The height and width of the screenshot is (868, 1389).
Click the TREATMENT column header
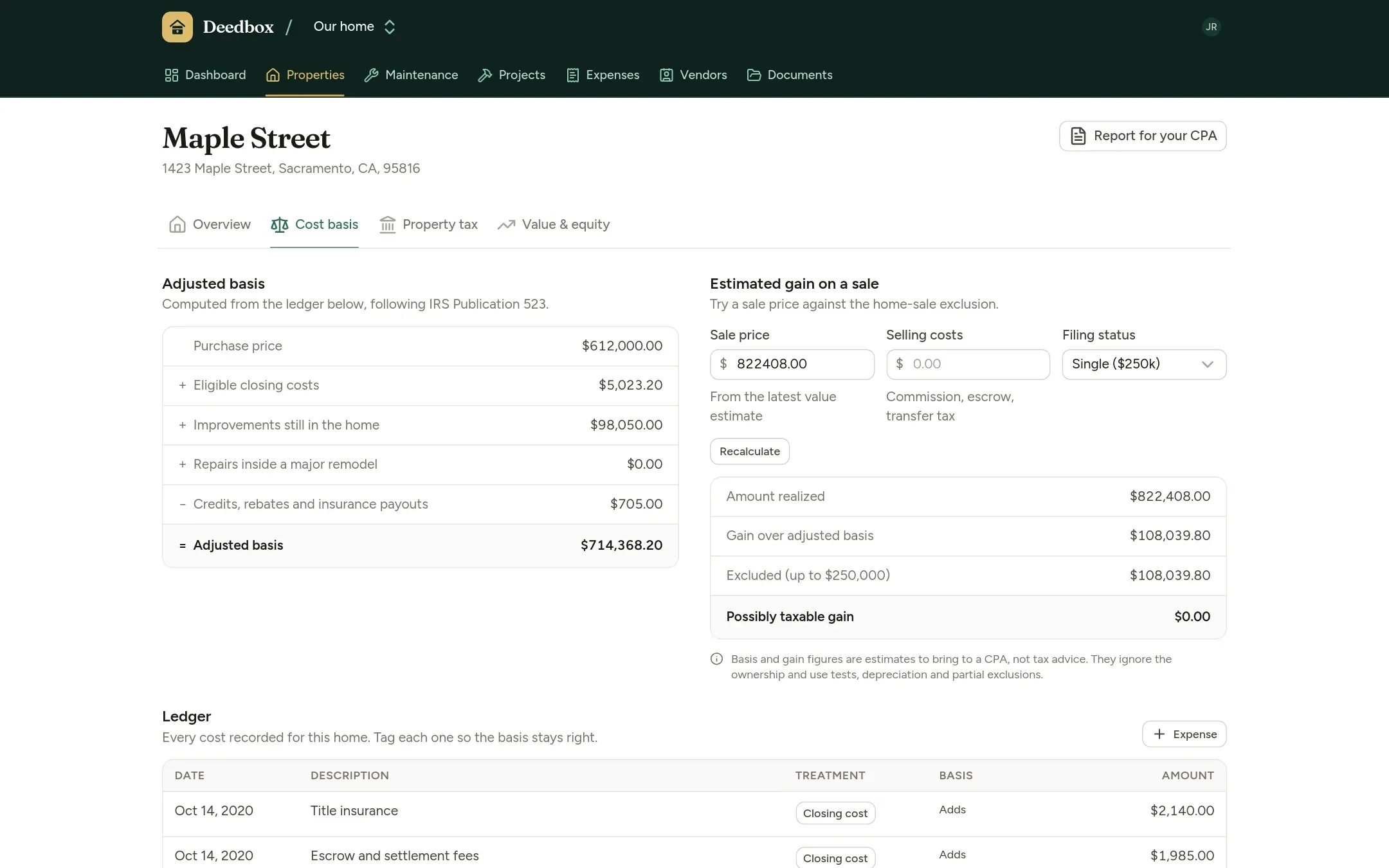[x=830, y=776]
